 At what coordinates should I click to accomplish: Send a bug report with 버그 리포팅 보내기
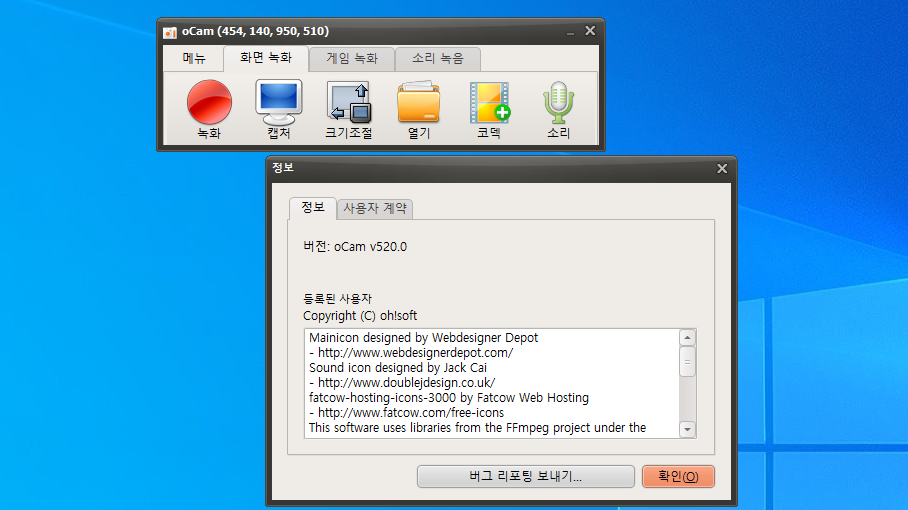coord(526,476)
